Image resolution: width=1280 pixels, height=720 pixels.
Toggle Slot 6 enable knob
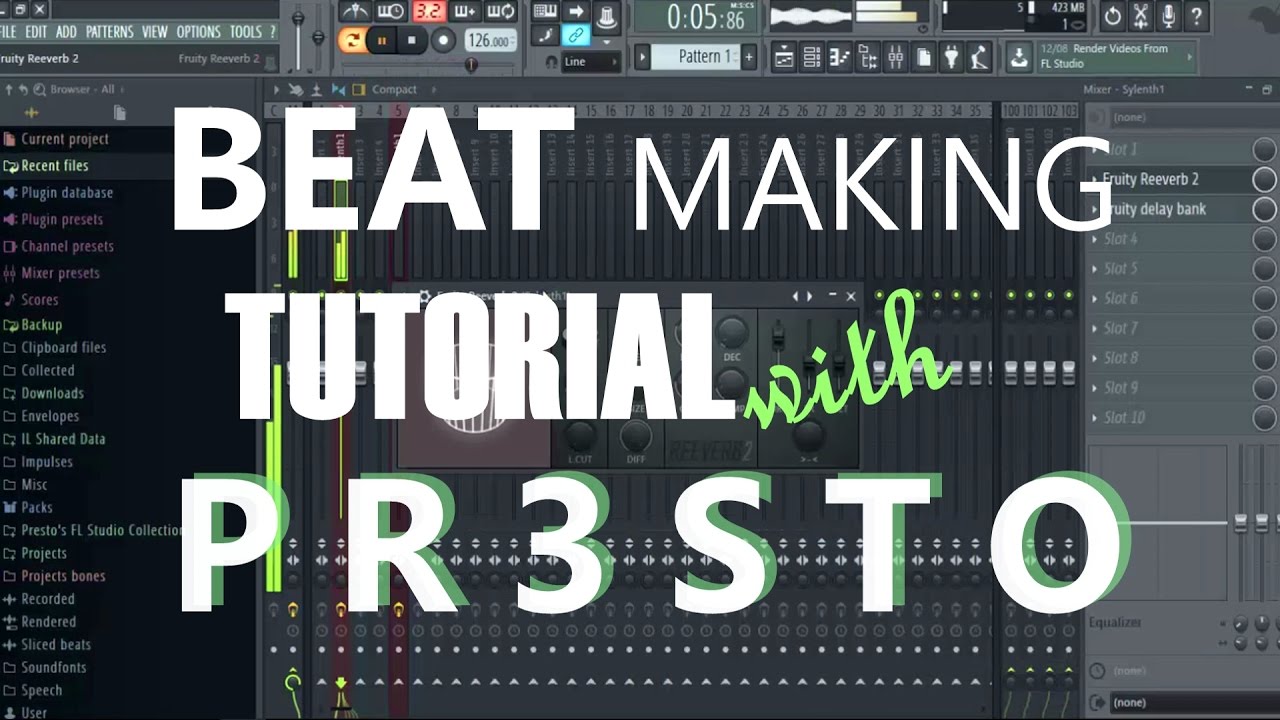coord(1264,298)
